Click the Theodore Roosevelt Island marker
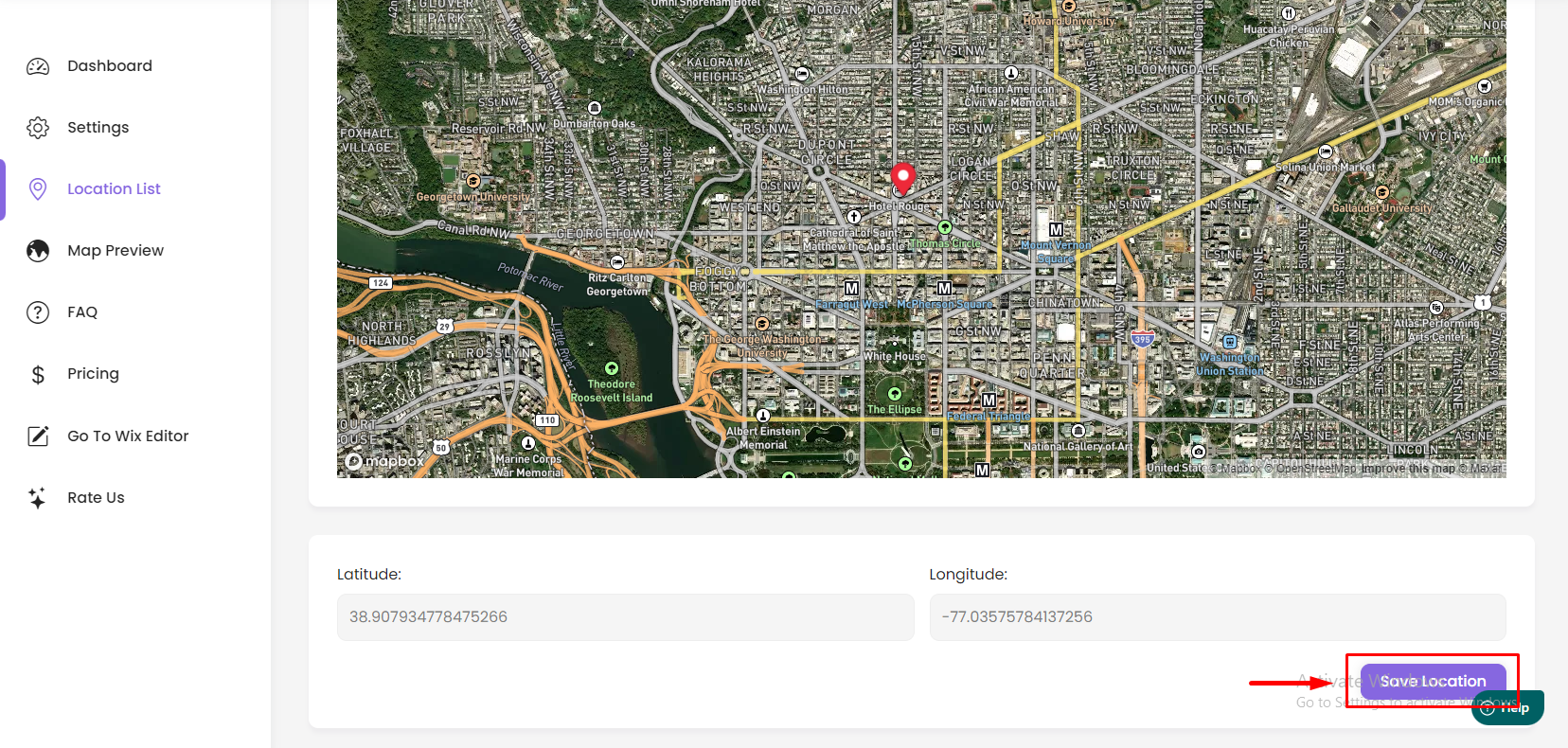 pyautogui.click(x=612, y=368)
